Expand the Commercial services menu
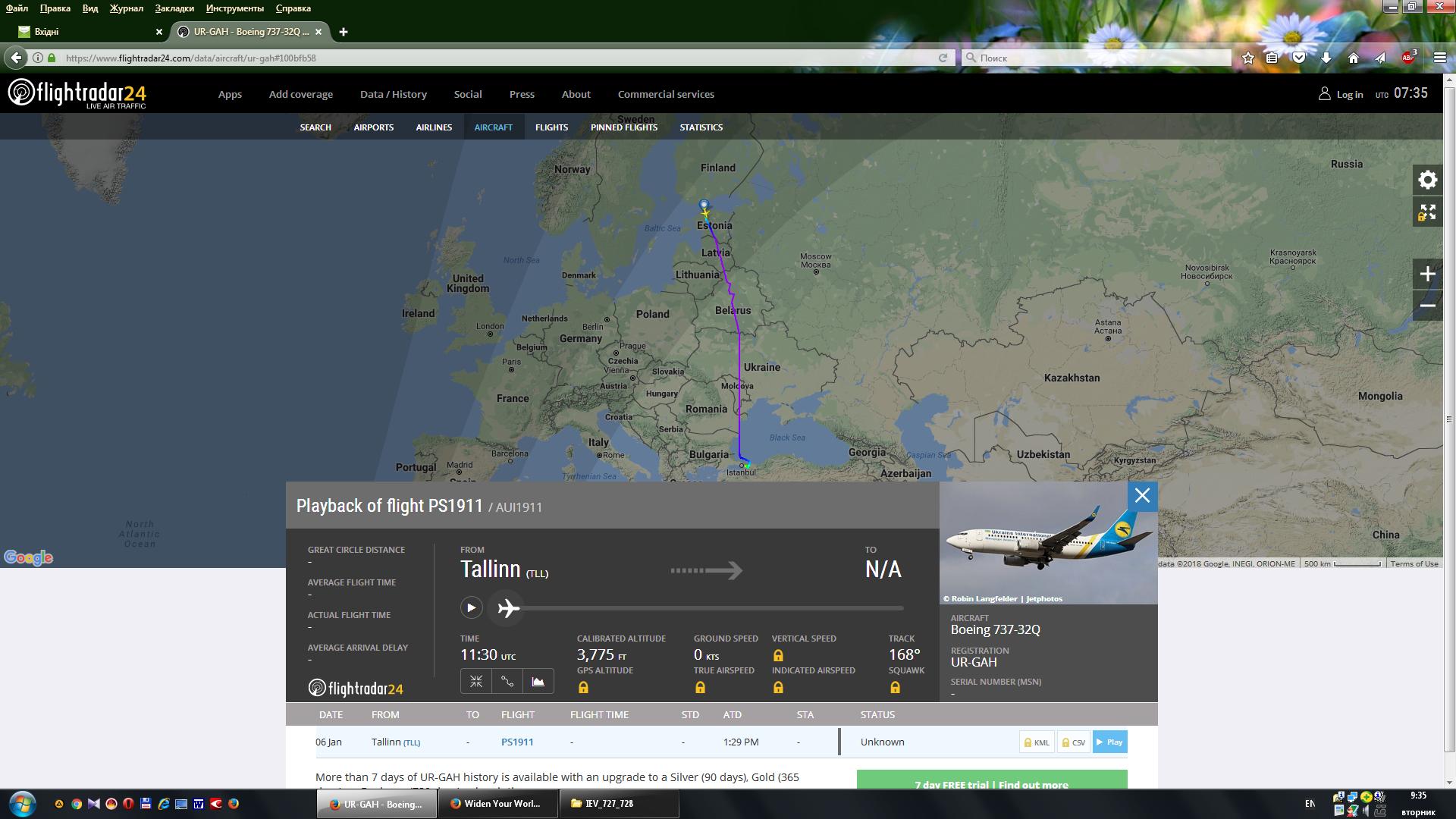1456x819 pixels. pyautogui.click(x=666, y=94)
